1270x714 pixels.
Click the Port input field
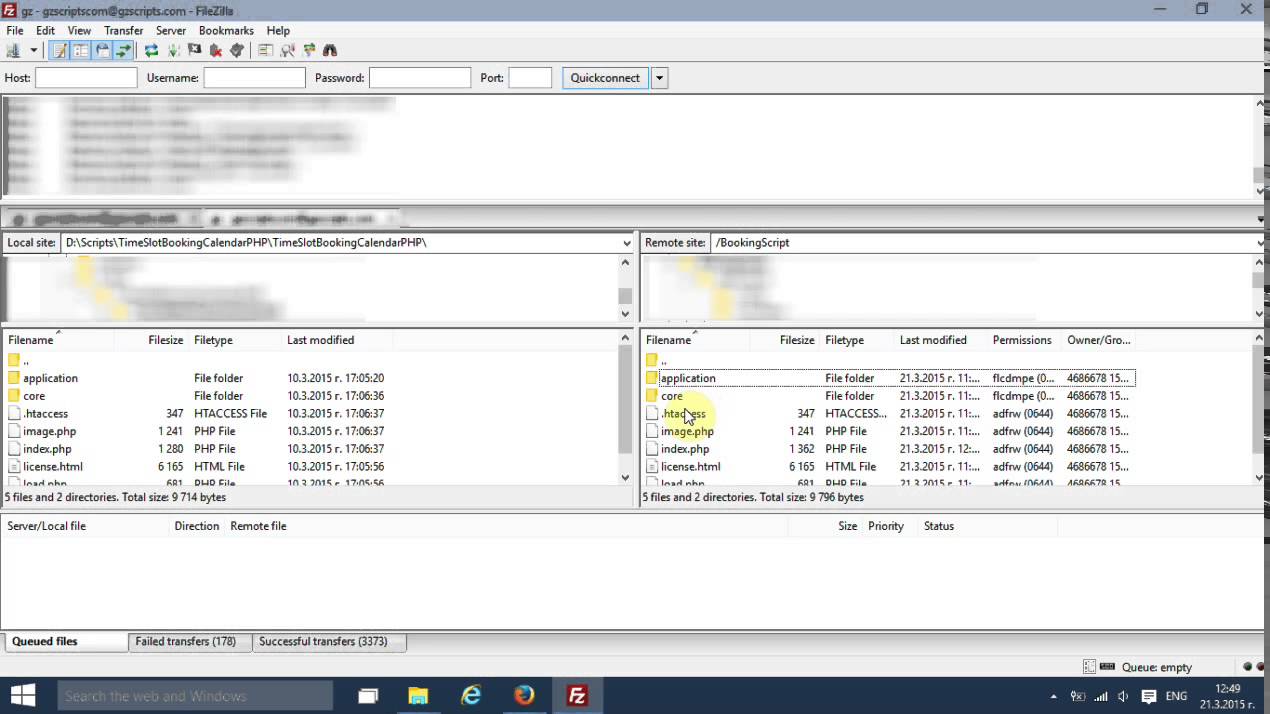click(530, 78)
